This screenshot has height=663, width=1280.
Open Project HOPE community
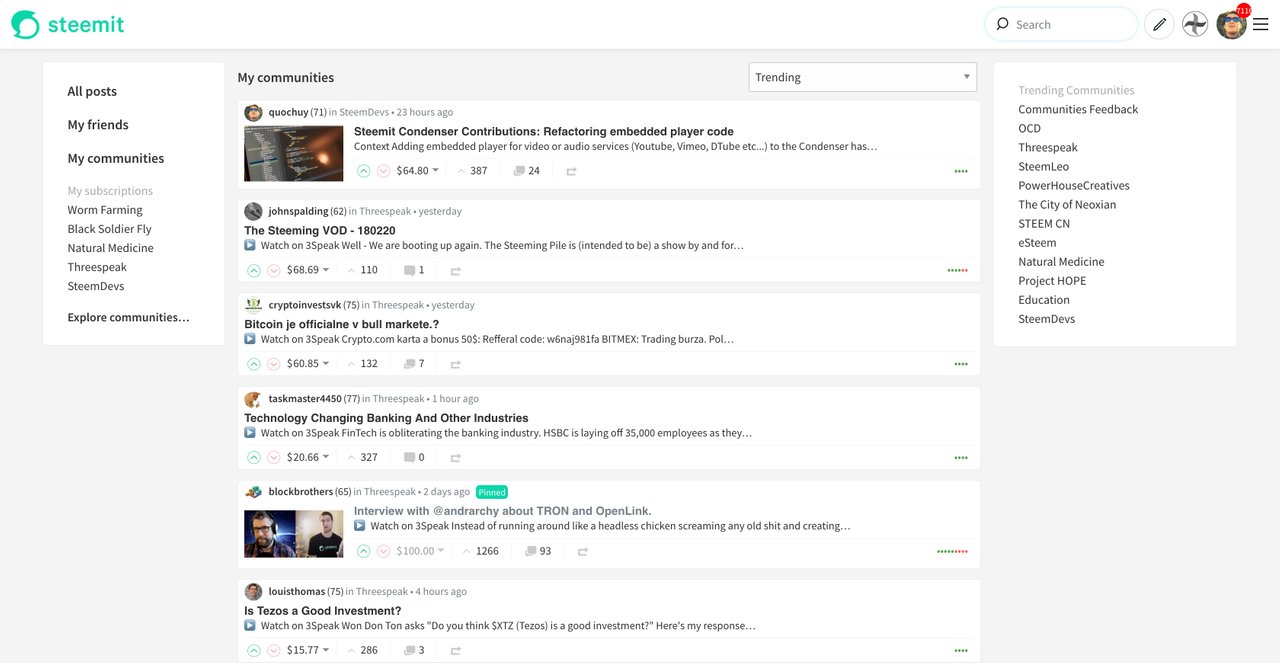(1052, 280)
